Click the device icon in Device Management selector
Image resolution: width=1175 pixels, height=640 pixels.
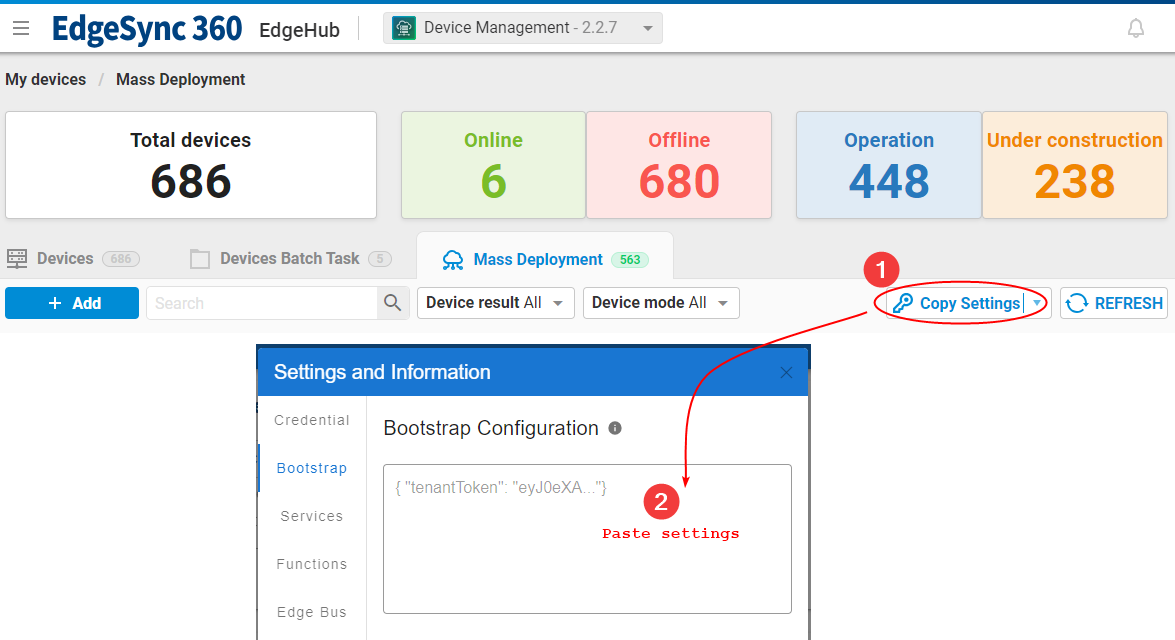point(403,27)
